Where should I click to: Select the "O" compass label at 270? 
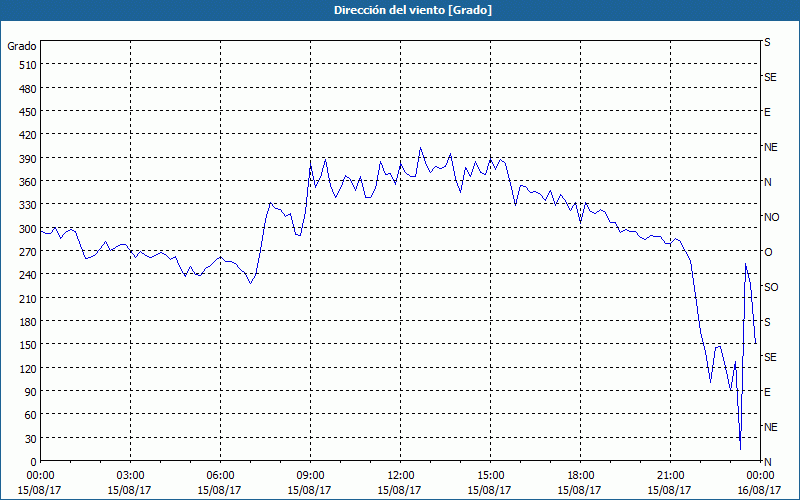coord(768,252)
